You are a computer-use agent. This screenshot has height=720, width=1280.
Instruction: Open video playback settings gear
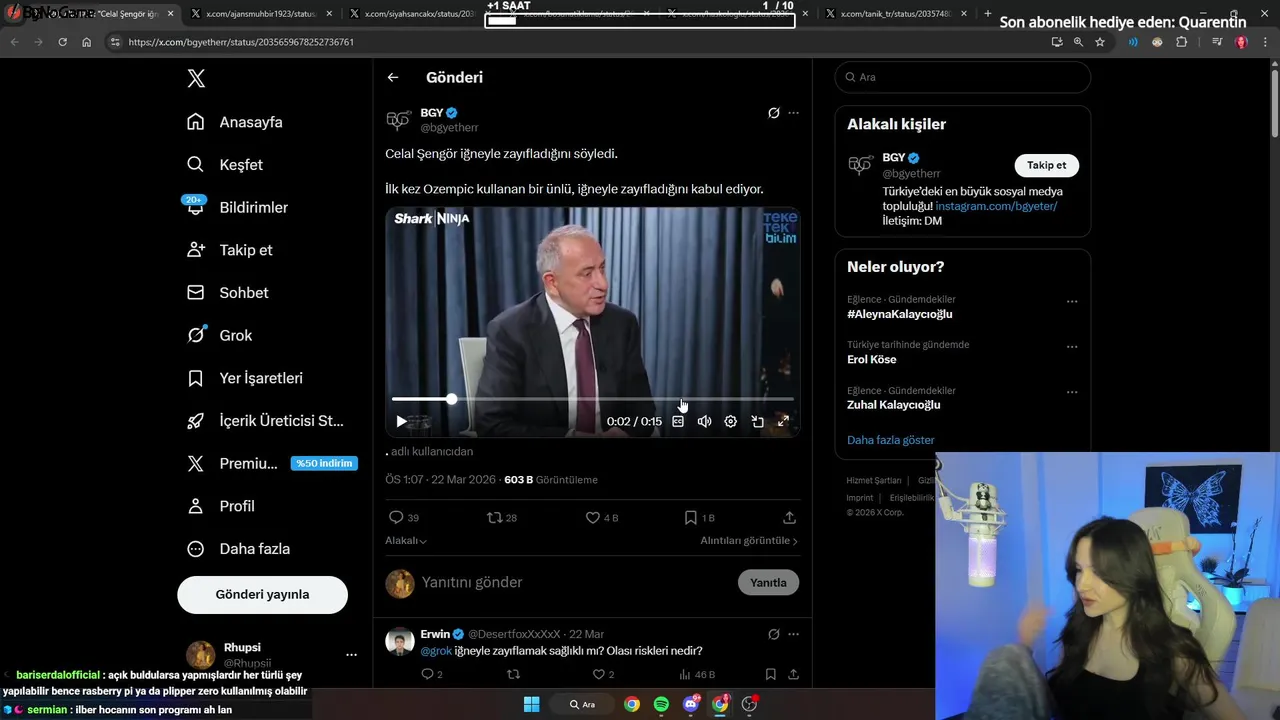coord(730,421)
